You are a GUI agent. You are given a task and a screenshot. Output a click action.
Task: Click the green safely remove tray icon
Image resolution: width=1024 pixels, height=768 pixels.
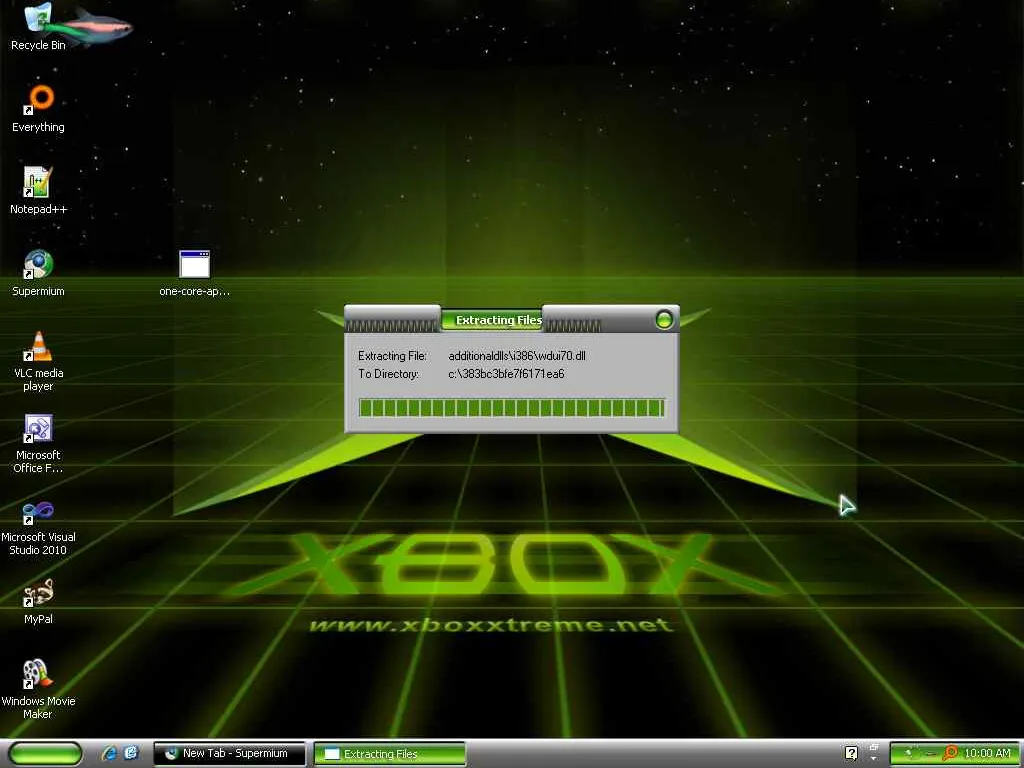pos(908,754)
